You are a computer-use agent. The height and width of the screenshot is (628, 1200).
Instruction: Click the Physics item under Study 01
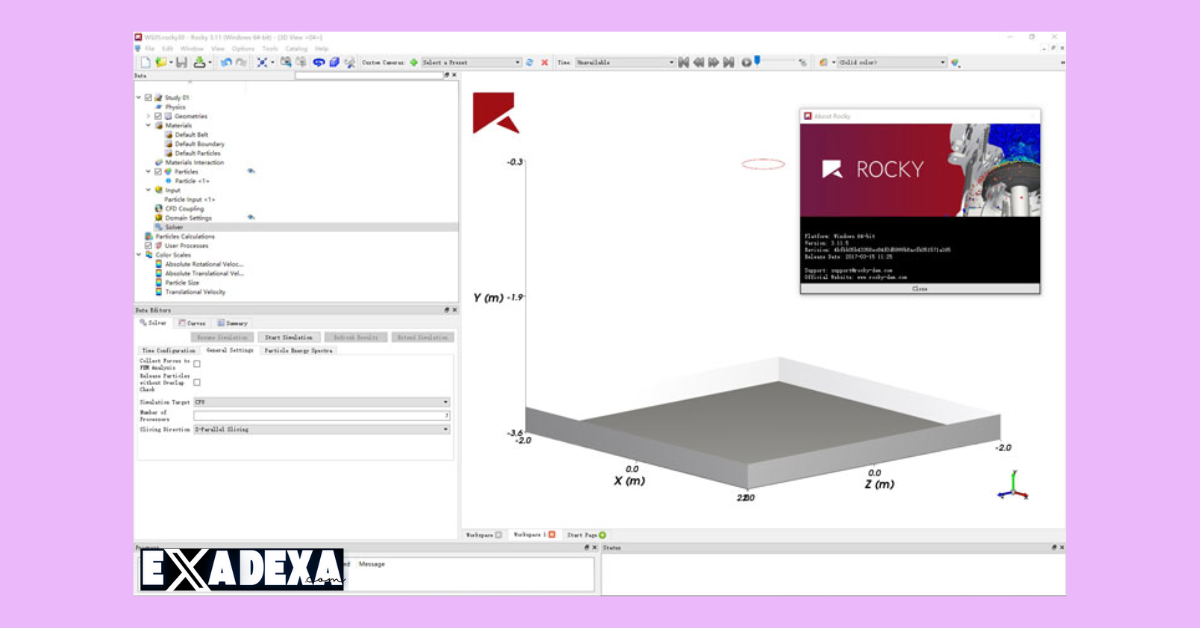tap(174, 106)
